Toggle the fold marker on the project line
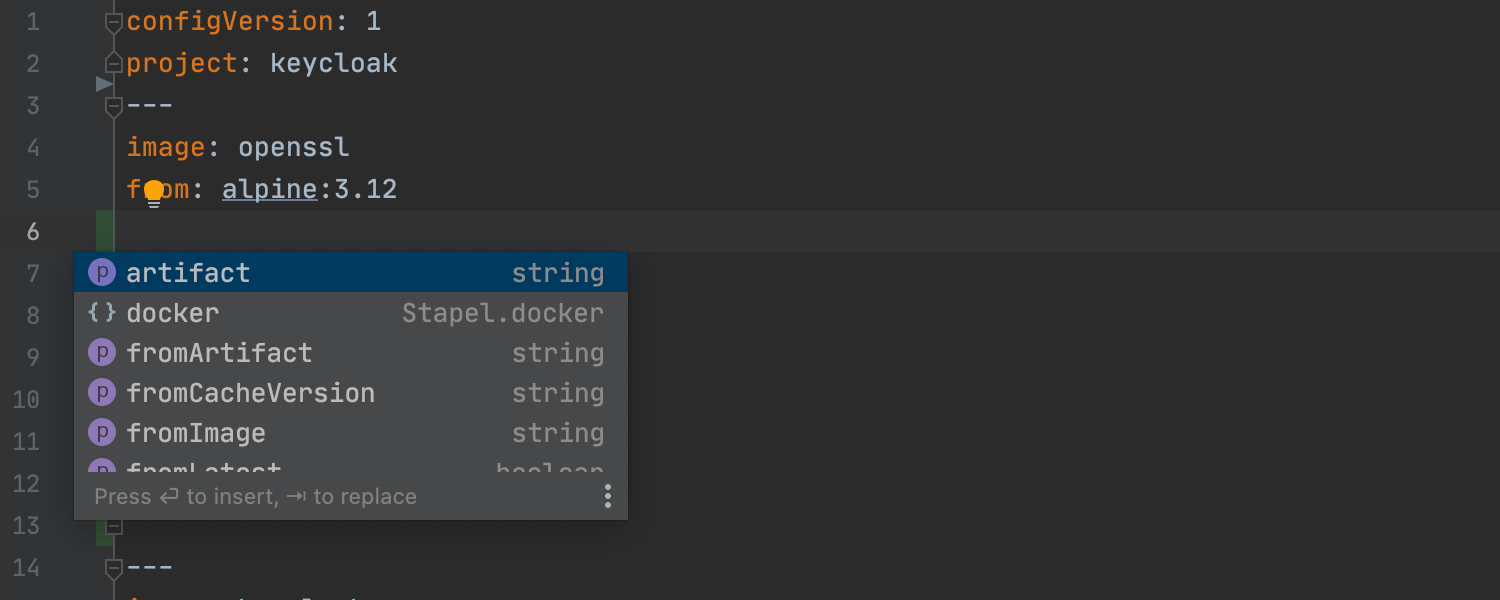The width and height of the screenshot is (1500, 600). pyautogui.click(x=114, y=64)
